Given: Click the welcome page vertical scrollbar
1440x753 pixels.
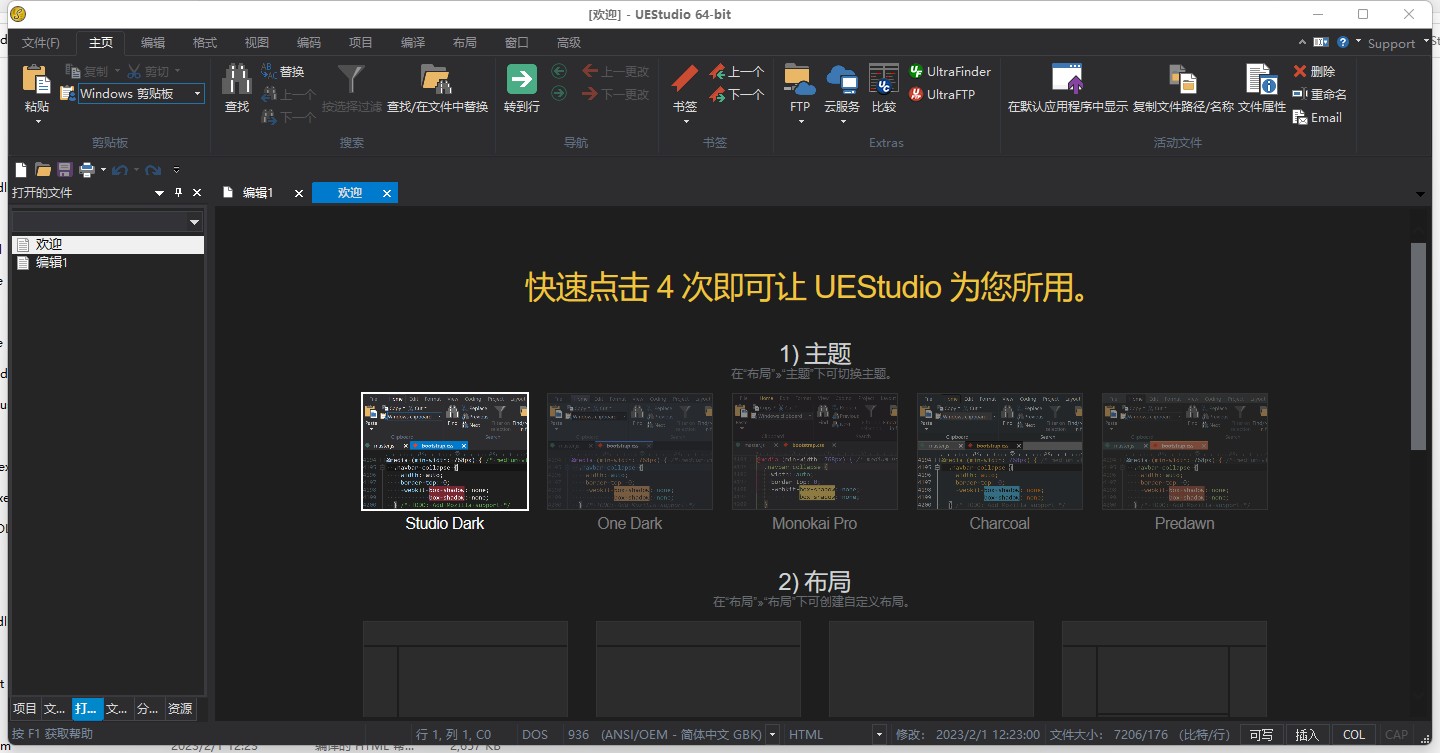Looking at the screenshot, I should [x=1418, y=346].
